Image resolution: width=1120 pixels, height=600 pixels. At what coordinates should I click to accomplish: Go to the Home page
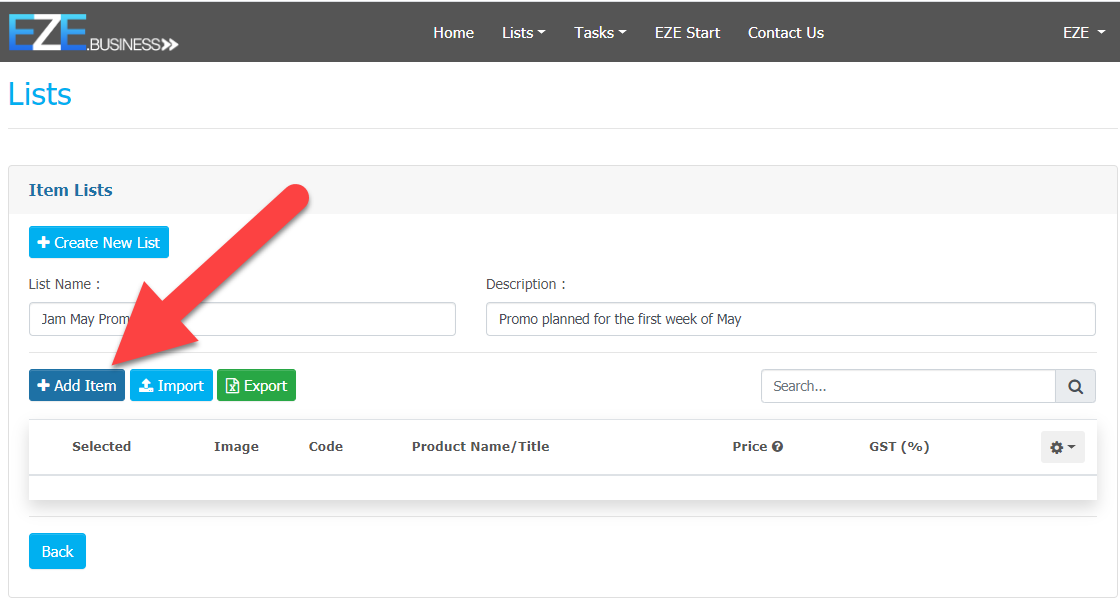(x=453, y=33)
